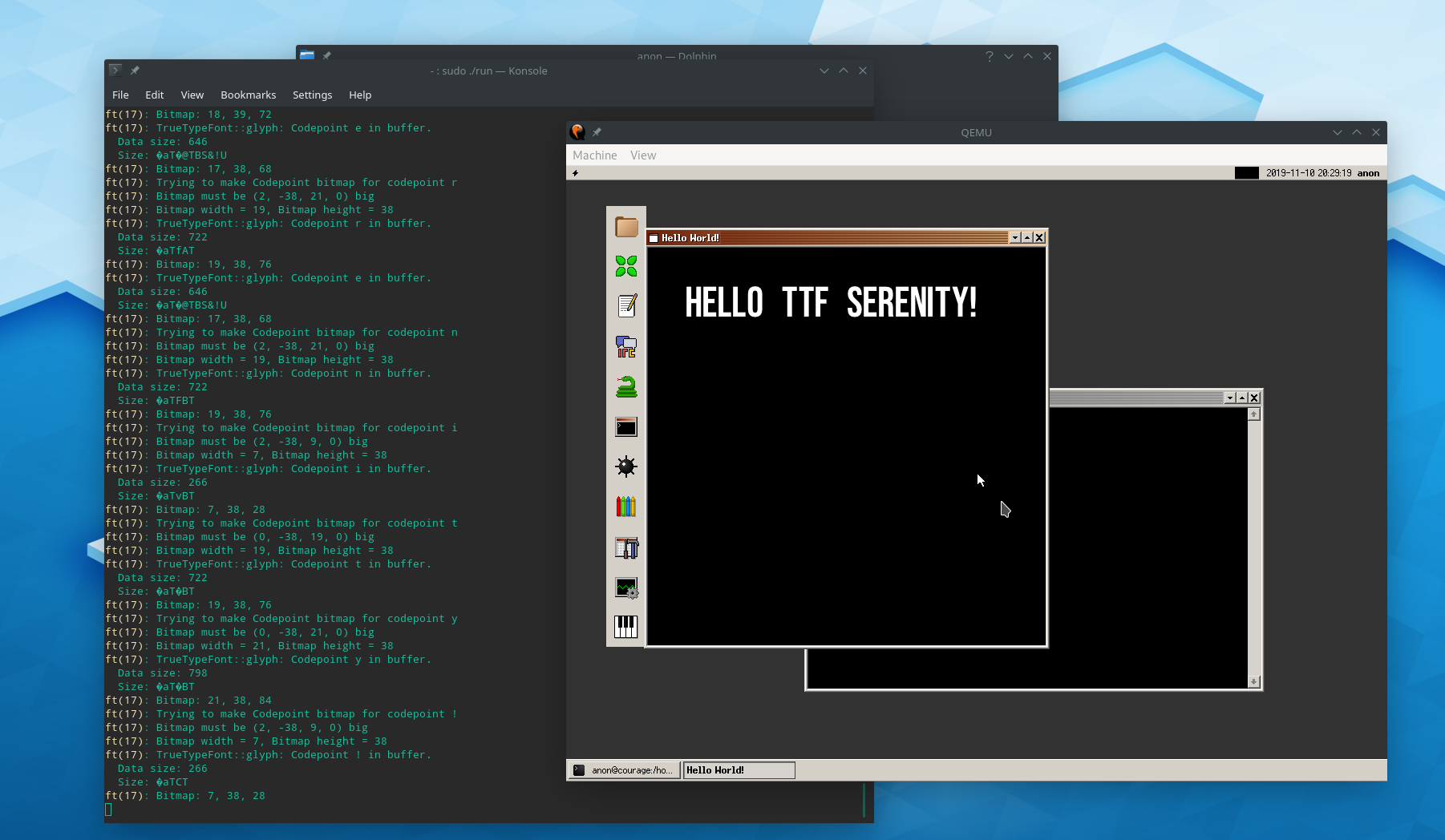Click the Serenity system menu lightning icon
This screenshot has width=1445, height=840.
[575, 173]
